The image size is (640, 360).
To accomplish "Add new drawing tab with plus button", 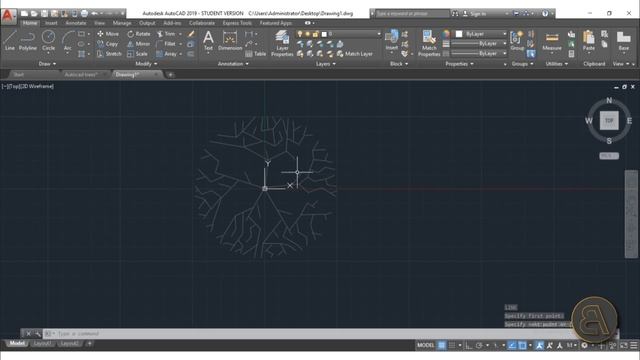I will pos(170,75).
